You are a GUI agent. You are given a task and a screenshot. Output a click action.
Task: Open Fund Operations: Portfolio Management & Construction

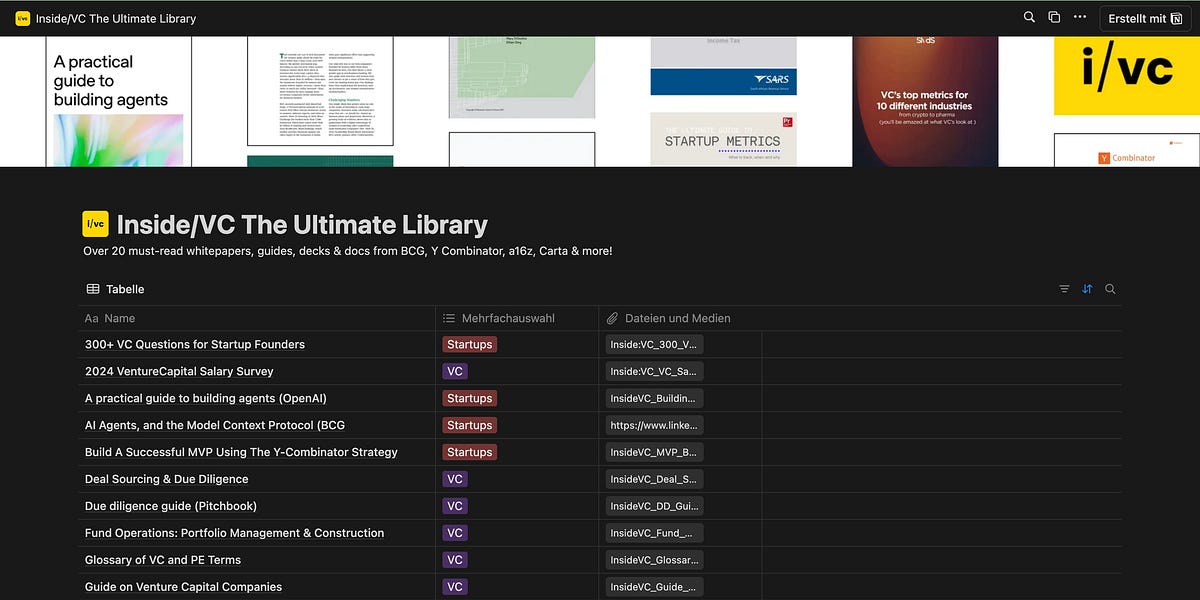[x=234, y=533]
